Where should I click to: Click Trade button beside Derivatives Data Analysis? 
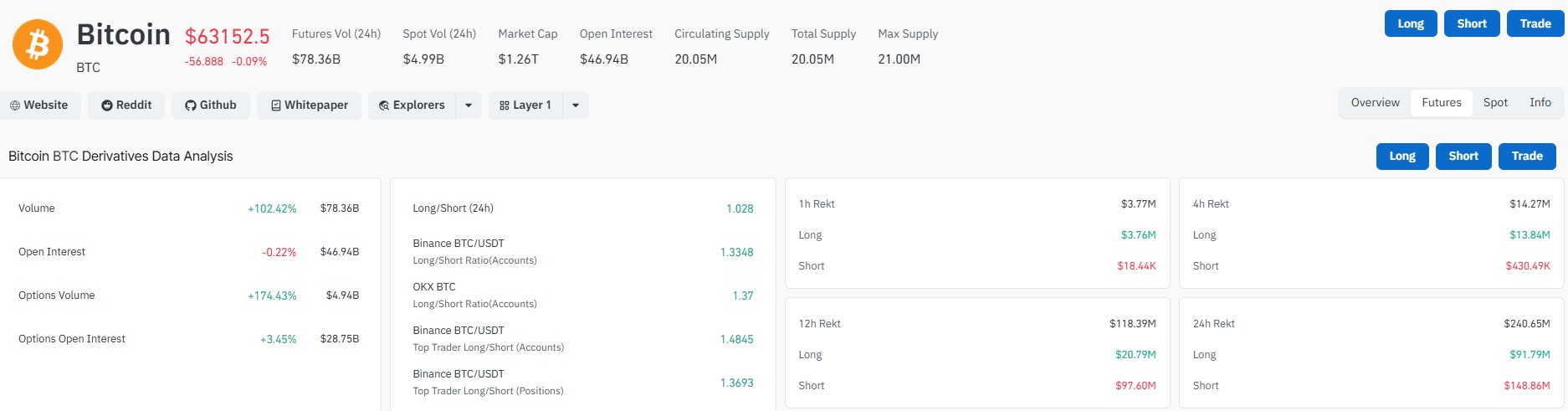[x=1527, y=157]
